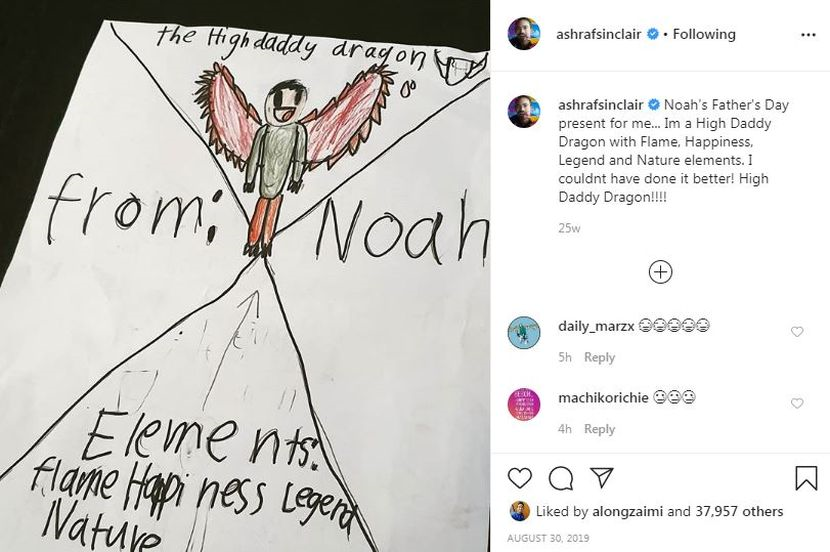Share post via paper plane icon

click(601, 477)
